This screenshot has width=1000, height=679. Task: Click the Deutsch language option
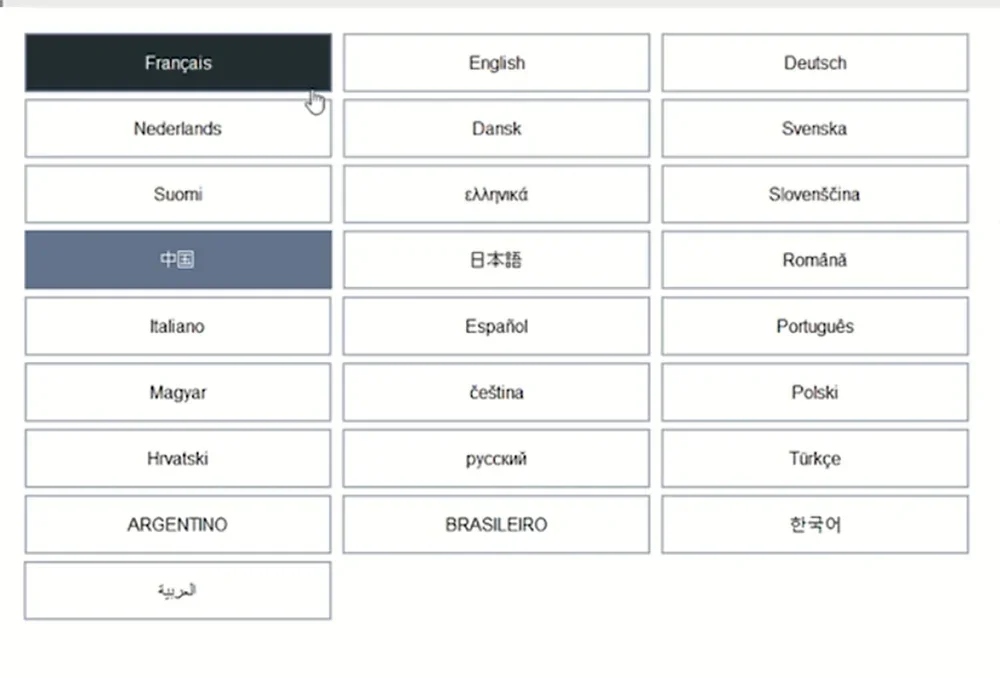point(815,62)
